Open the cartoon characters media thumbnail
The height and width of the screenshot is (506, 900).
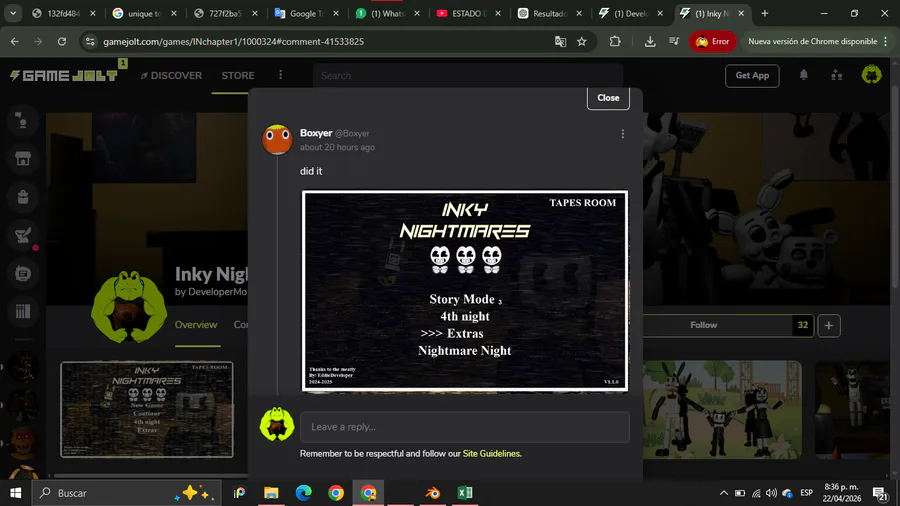tap(722, 410)
